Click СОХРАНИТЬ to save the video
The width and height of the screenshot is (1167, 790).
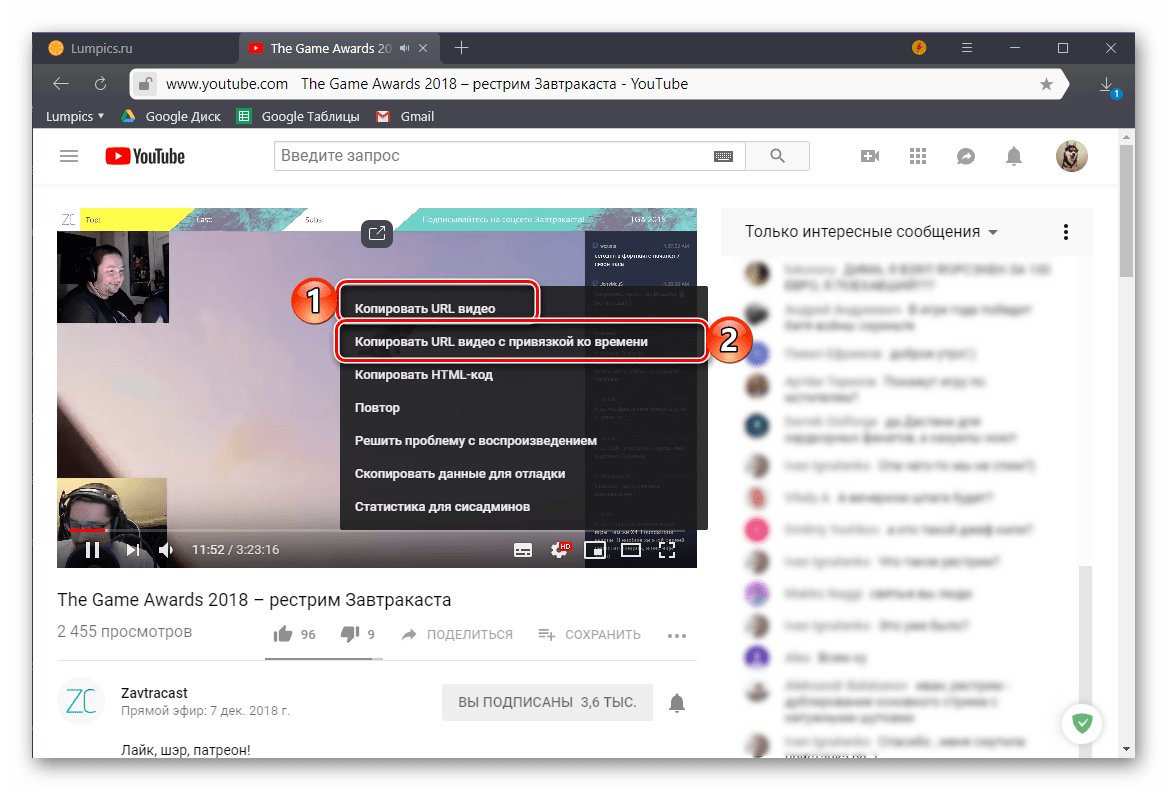589,634
